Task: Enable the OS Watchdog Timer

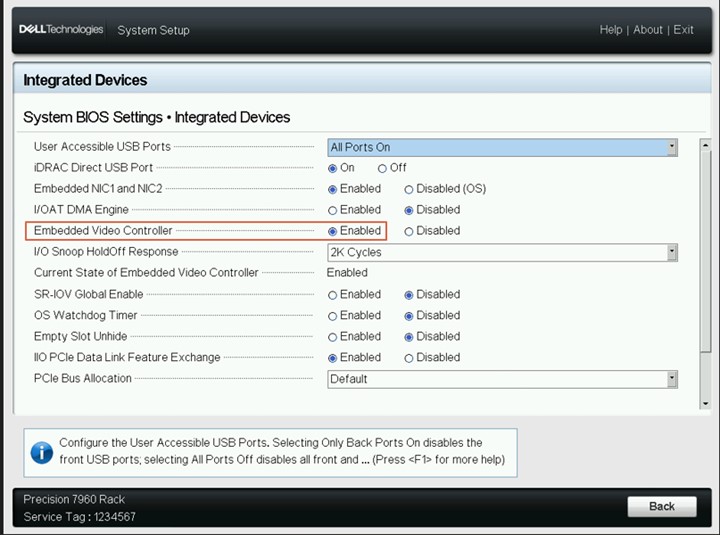Action: pos(333,316)
